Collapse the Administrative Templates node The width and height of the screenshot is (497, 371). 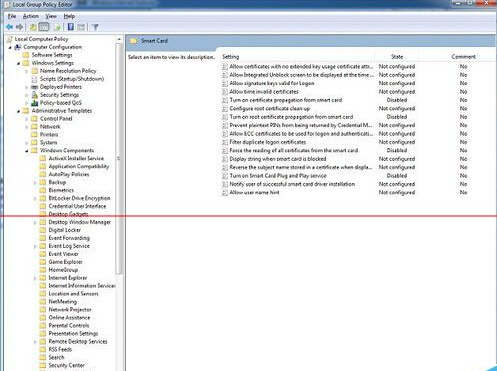(x=18, y=111)
